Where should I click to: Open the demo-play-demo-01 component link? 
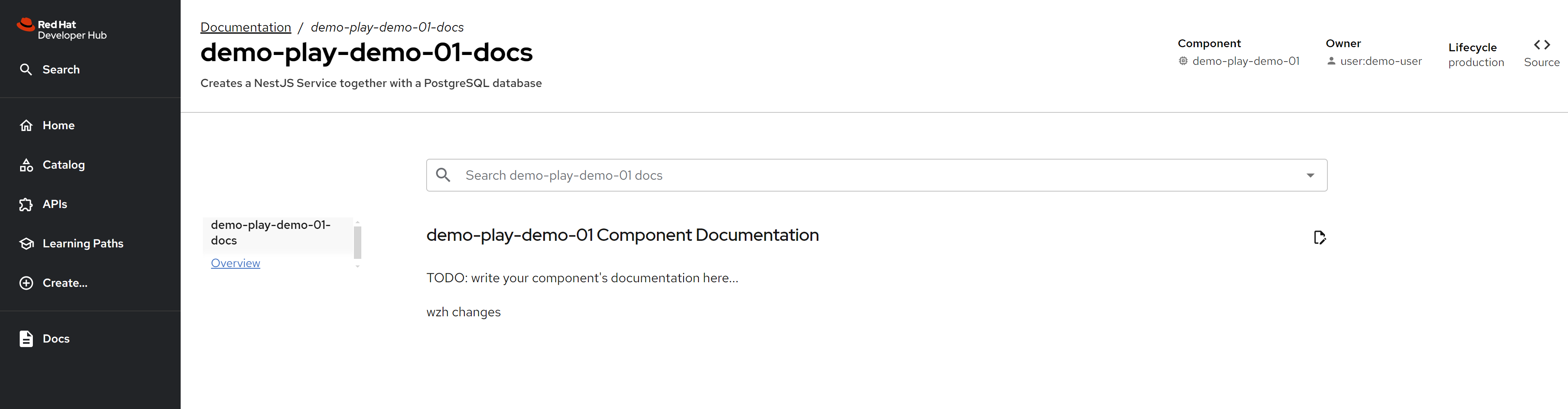(x=1245, y=61)
